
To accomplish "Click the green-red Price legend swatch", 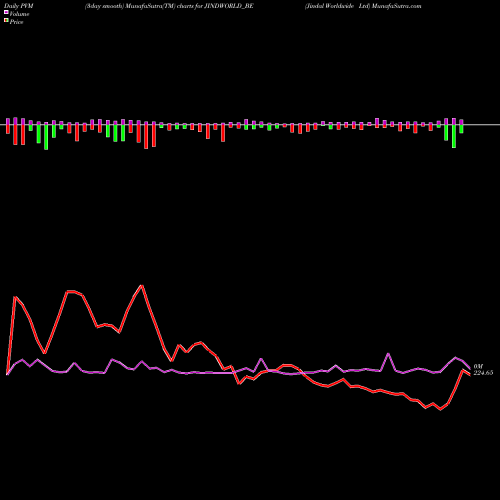I will (x=6, y=21).
